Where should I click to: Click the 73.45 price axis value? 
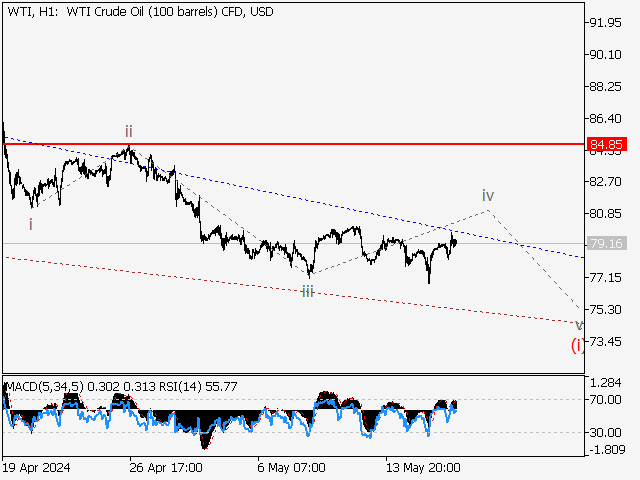point(606,342)
